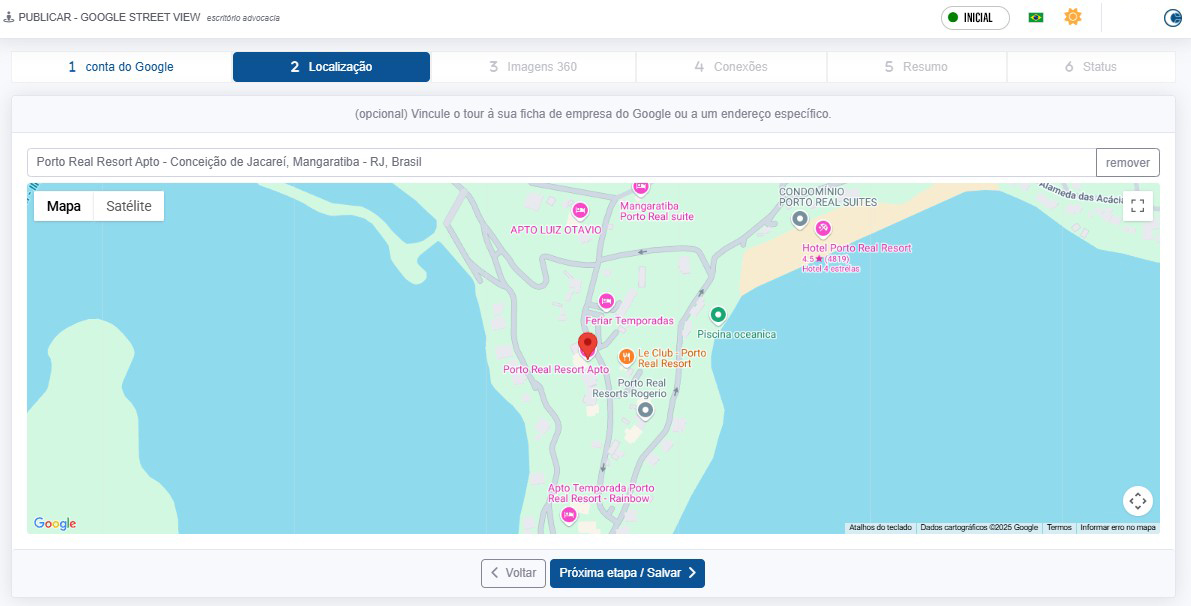This screenshot has height=606, width=1191.
Task: Click Piscina oceanica green marker
Action: click(717, 315)
